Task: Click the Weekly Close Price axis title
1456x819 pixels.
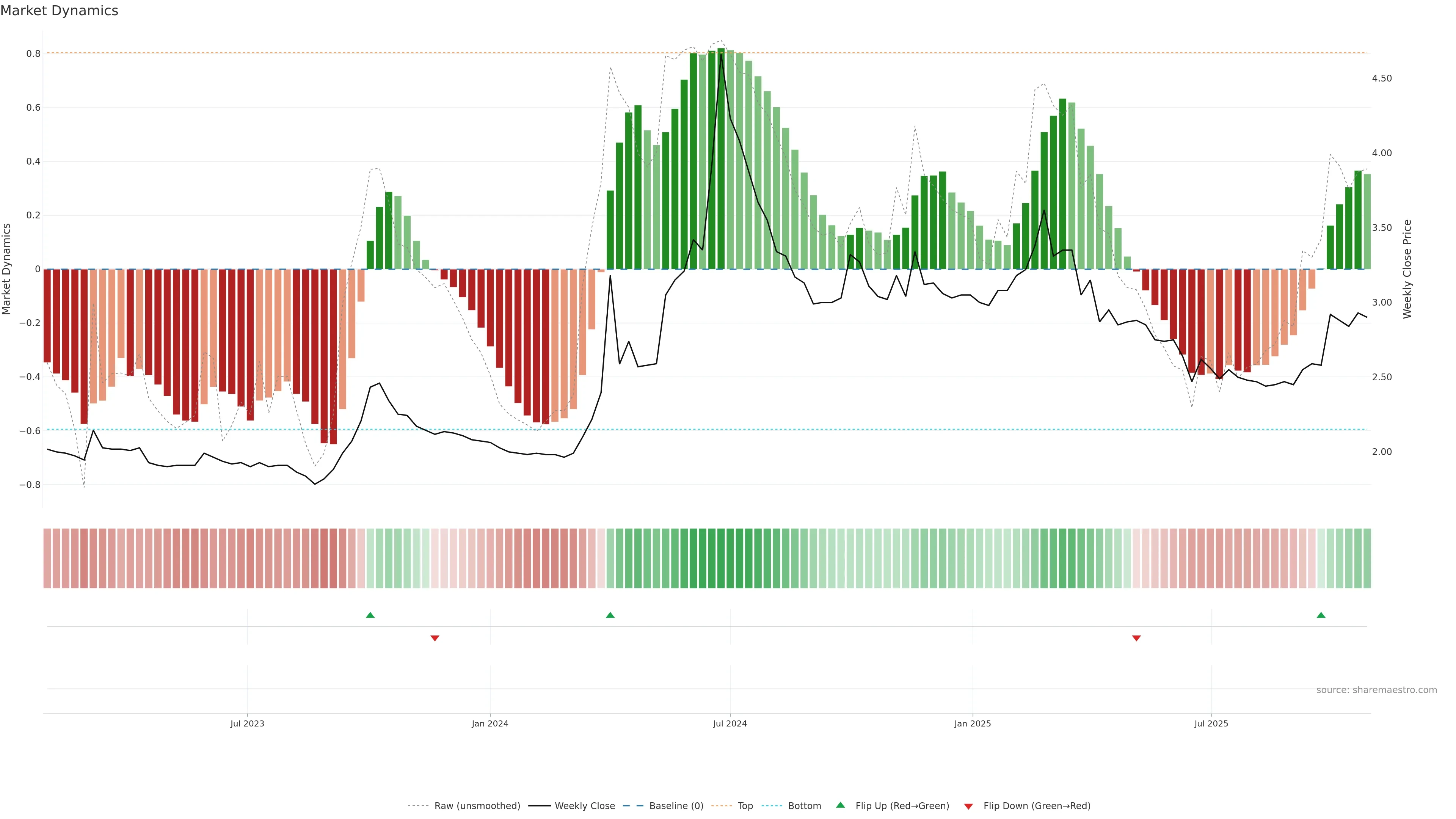Action: [x=1407, y=269]
